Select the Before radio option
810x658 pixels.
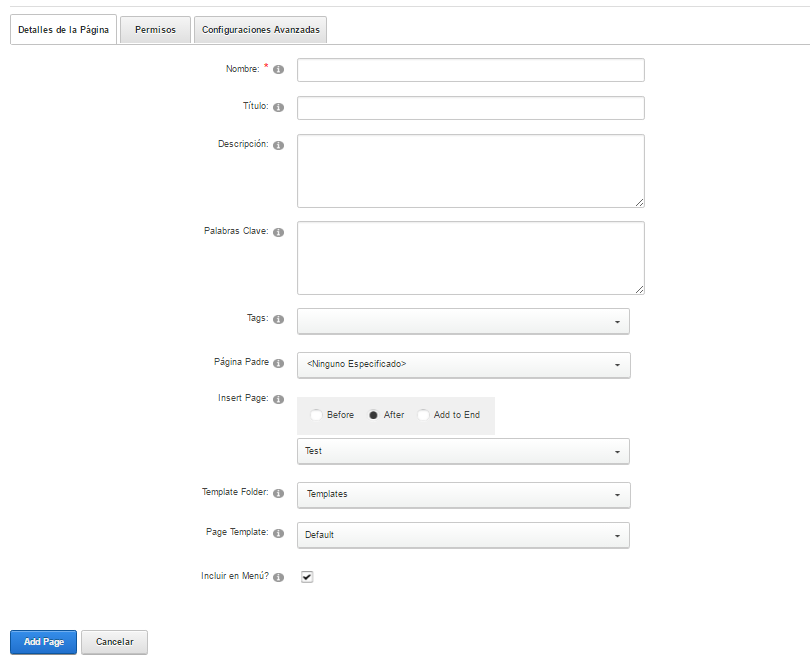[x=316, y=415]
